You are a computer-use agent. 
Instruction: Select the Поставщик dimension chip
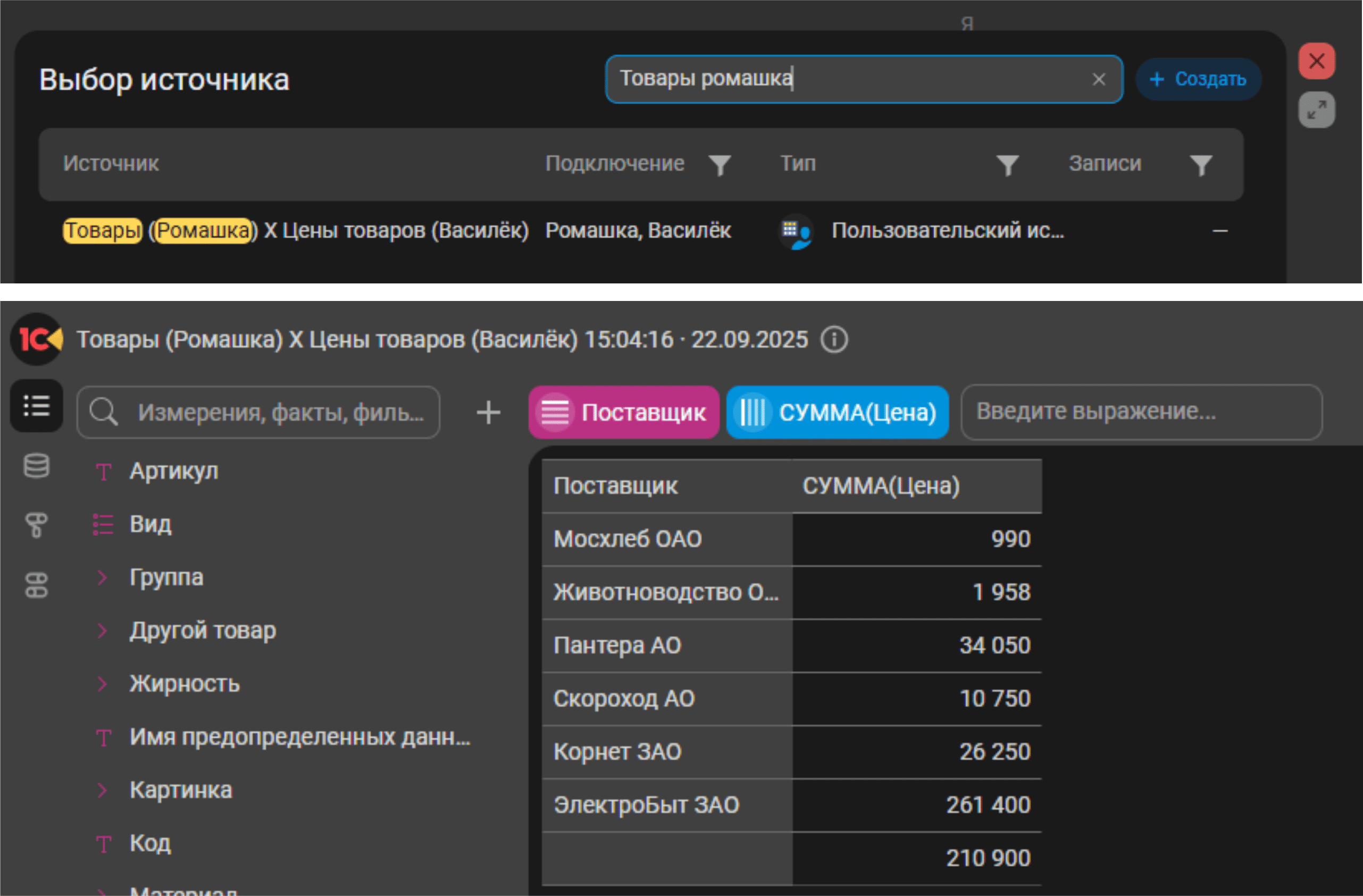click(x=624, y=412)
